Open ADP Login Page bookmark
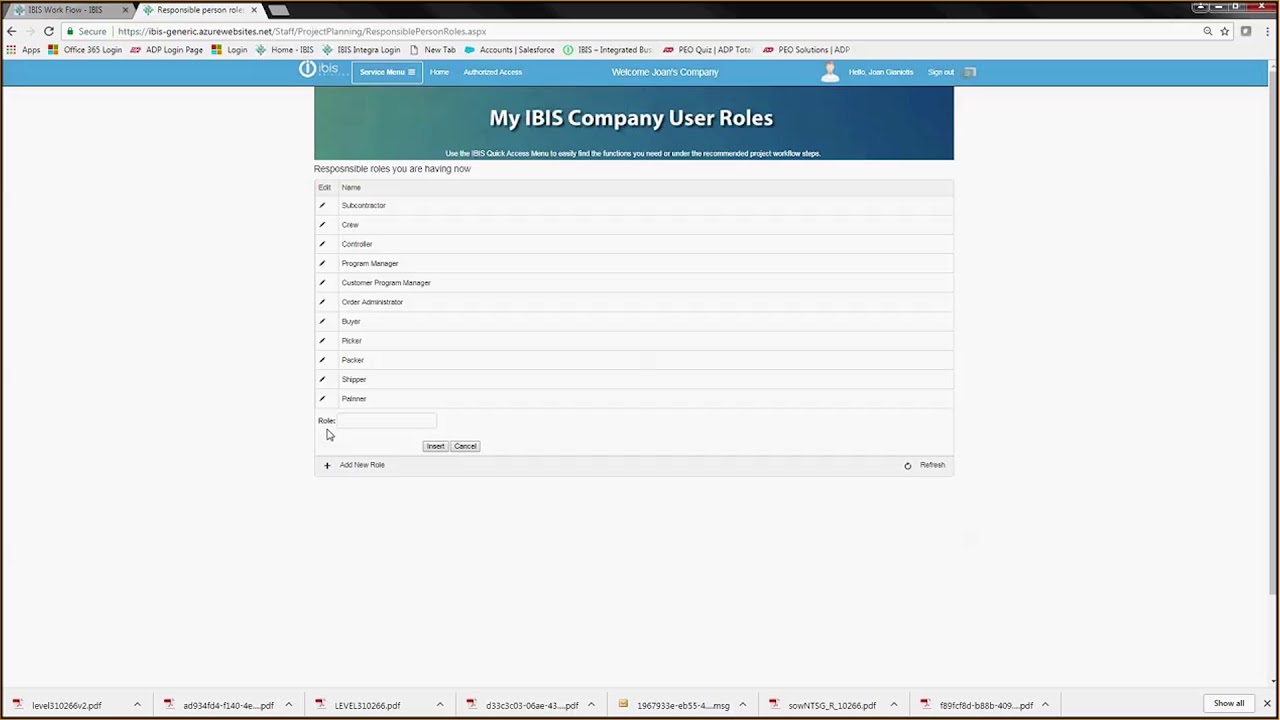The width and height of the screenshot is (1280, 720). [x=166, y=50]
